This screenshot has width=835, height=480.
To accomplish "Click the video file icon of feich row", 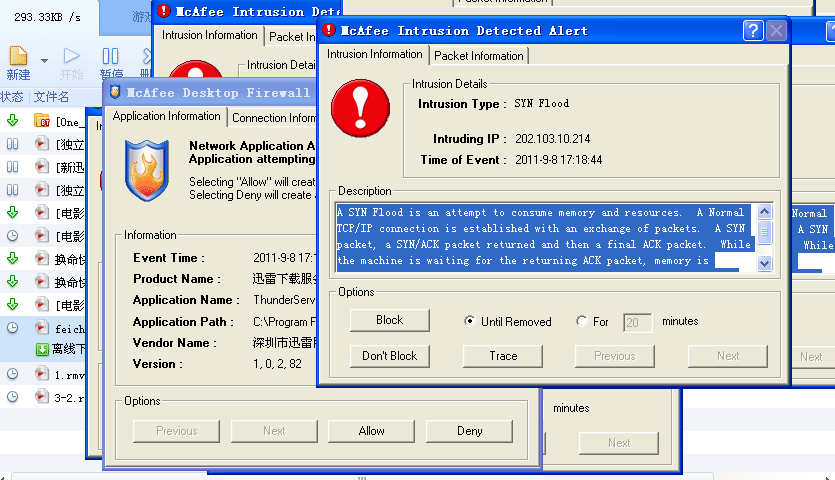I will [42, 327].
